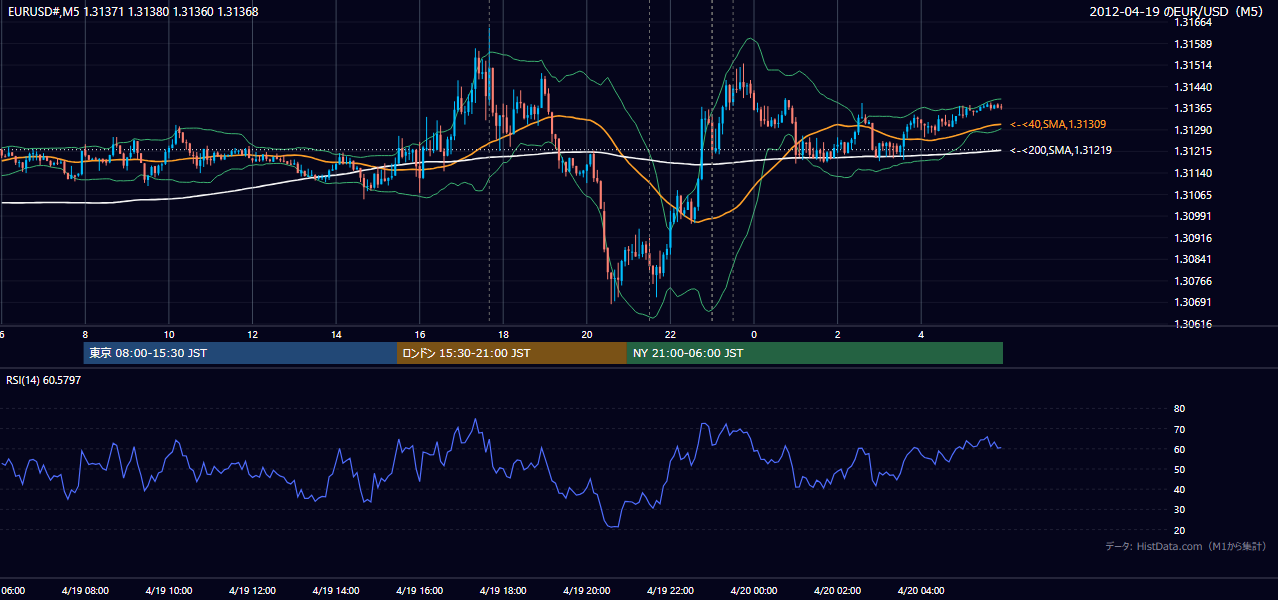Click the RSI(14) 60.5797 indicator label

(43, 380)
